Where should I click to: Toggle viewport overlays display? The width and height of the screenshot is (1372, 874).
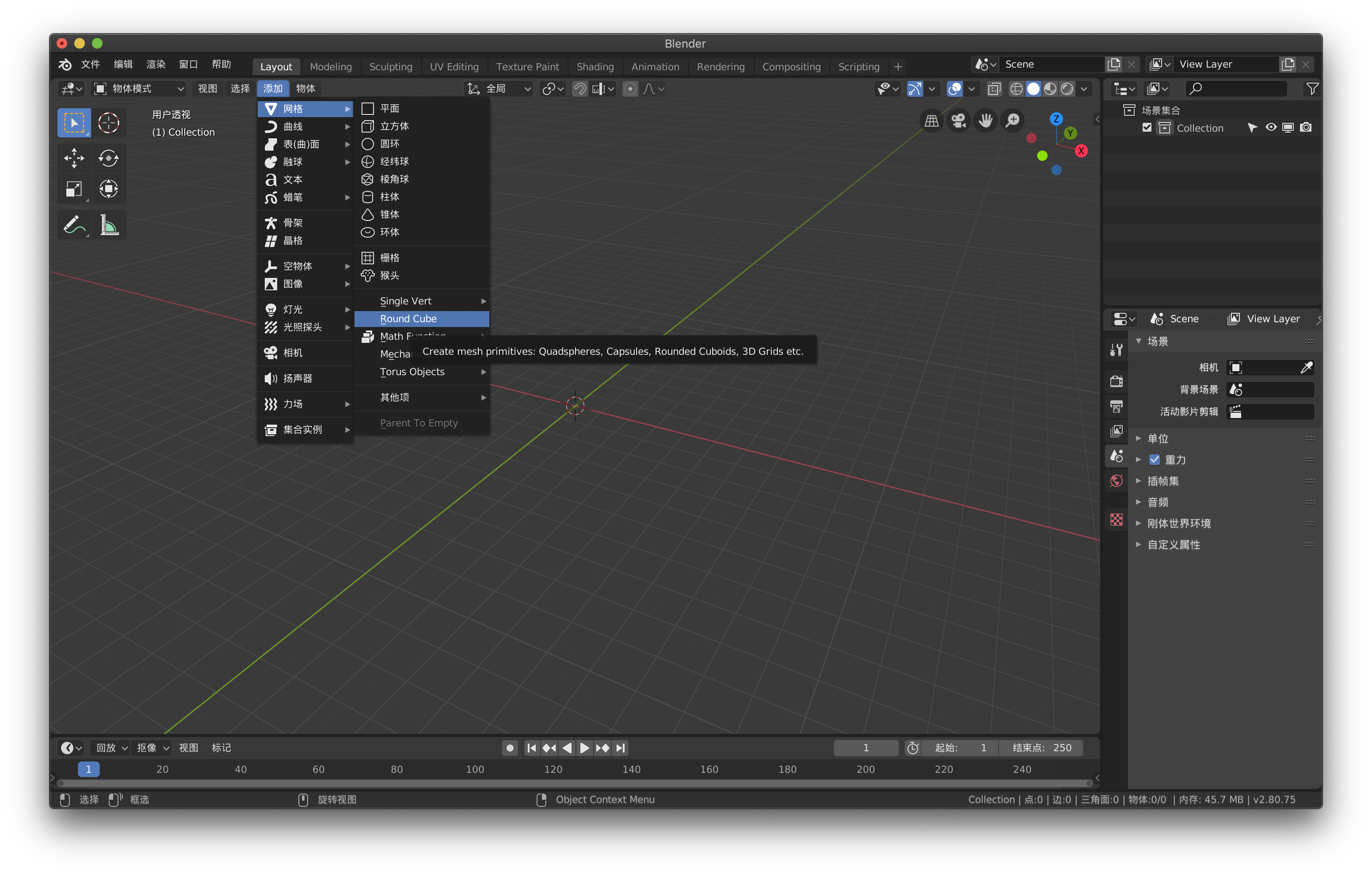pos(954,89)
